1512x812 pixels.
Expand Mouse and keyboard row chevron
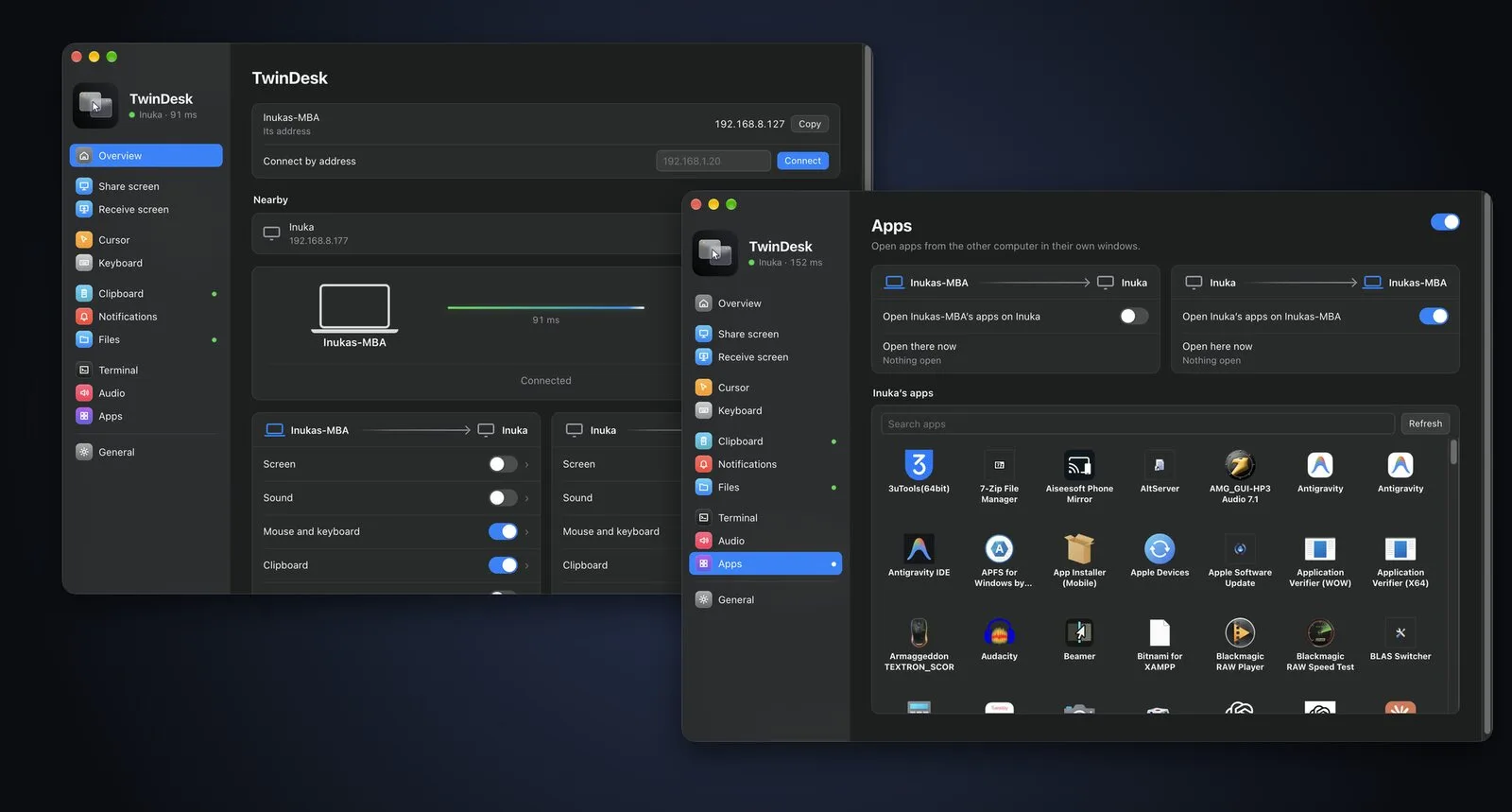pyautogui.click(x=526, y=531)
